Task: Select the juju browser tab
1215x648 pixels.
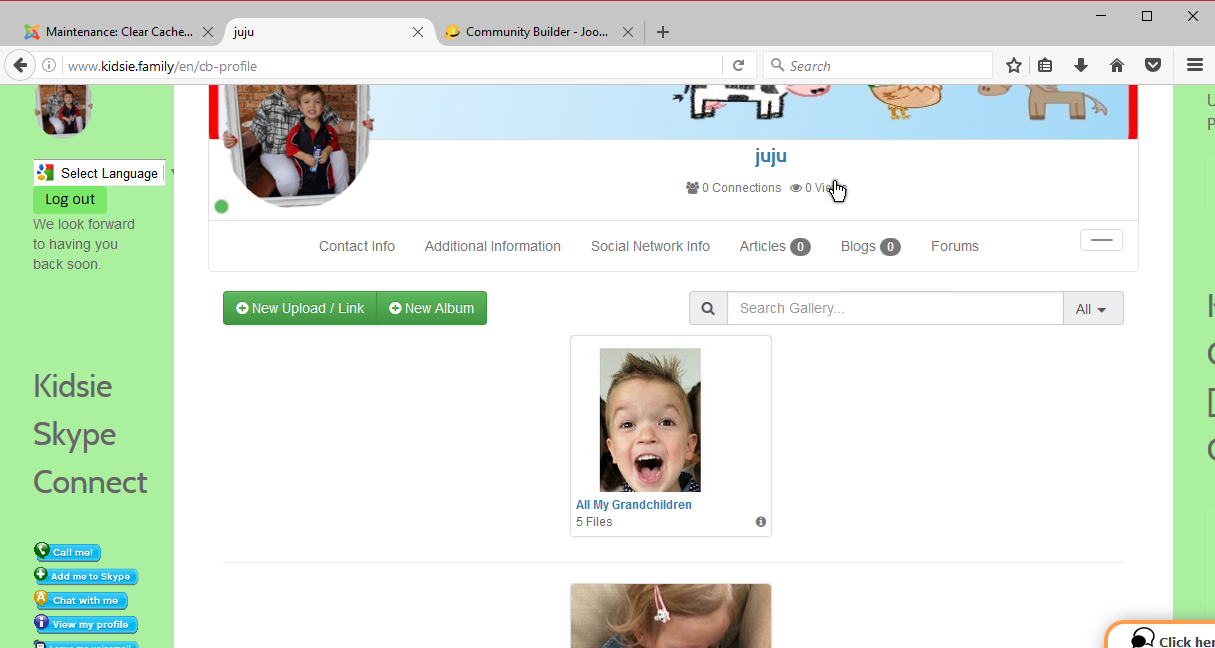Action: (x=328, y=32)
